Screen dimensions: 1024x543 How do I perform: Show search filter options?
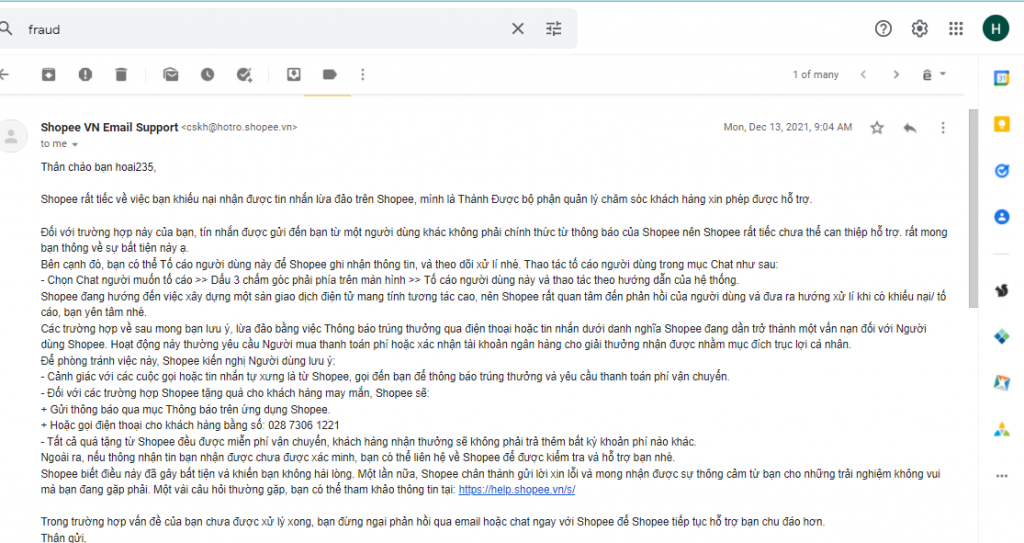click(554, 29)
